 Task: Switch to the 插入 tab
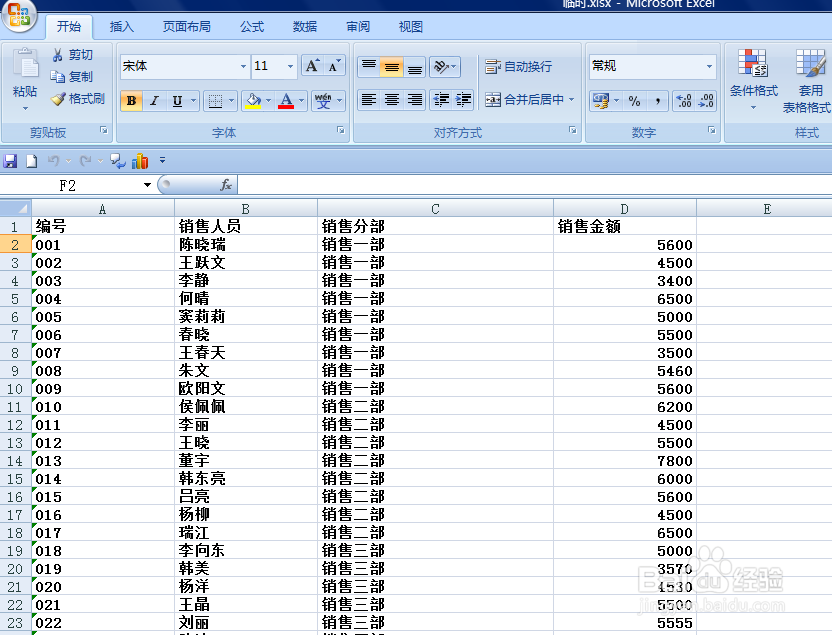(x=122, y=27)
